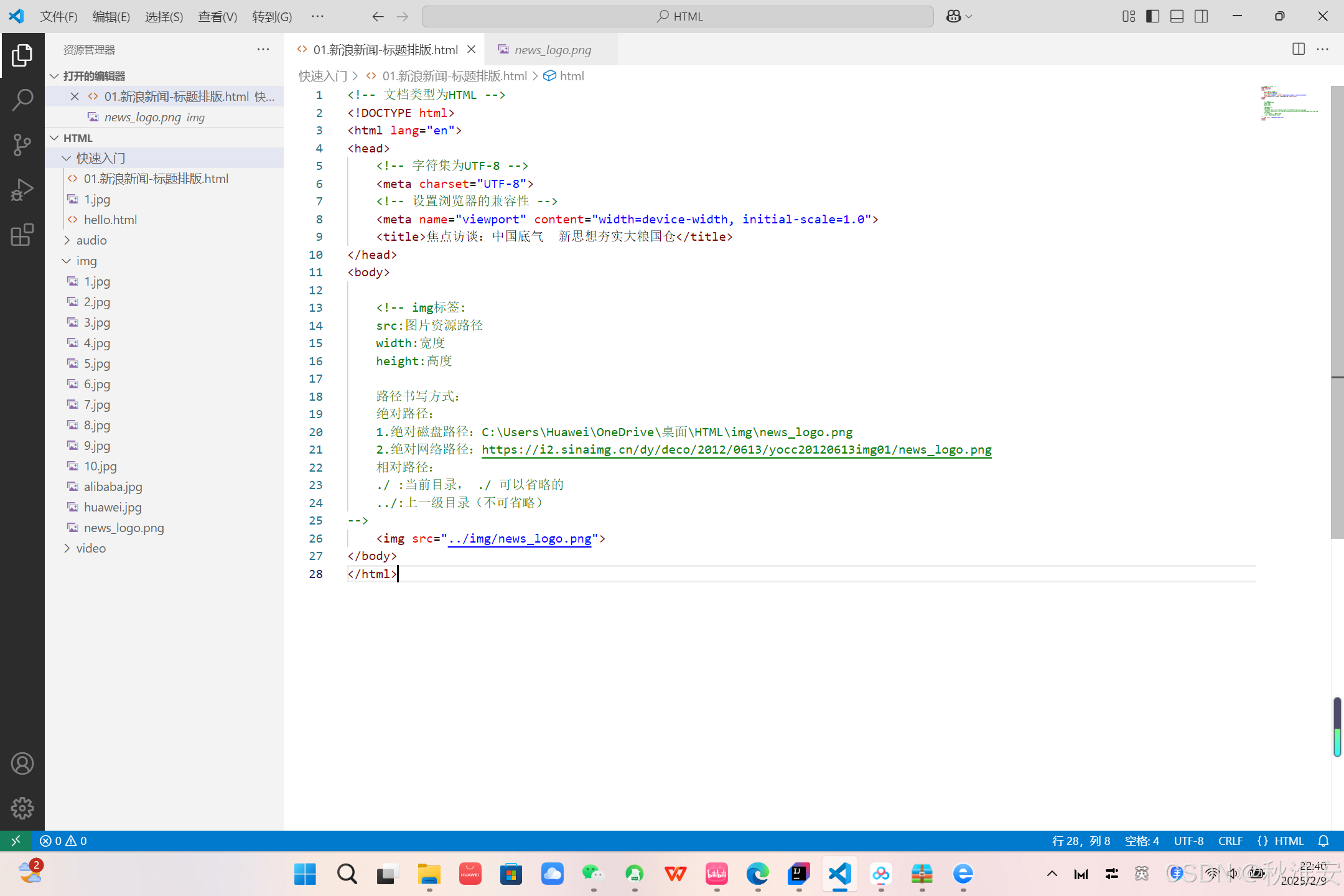
Task: Open the Manage gear icon
Action: pyautogui.click(x=22, y=808)
